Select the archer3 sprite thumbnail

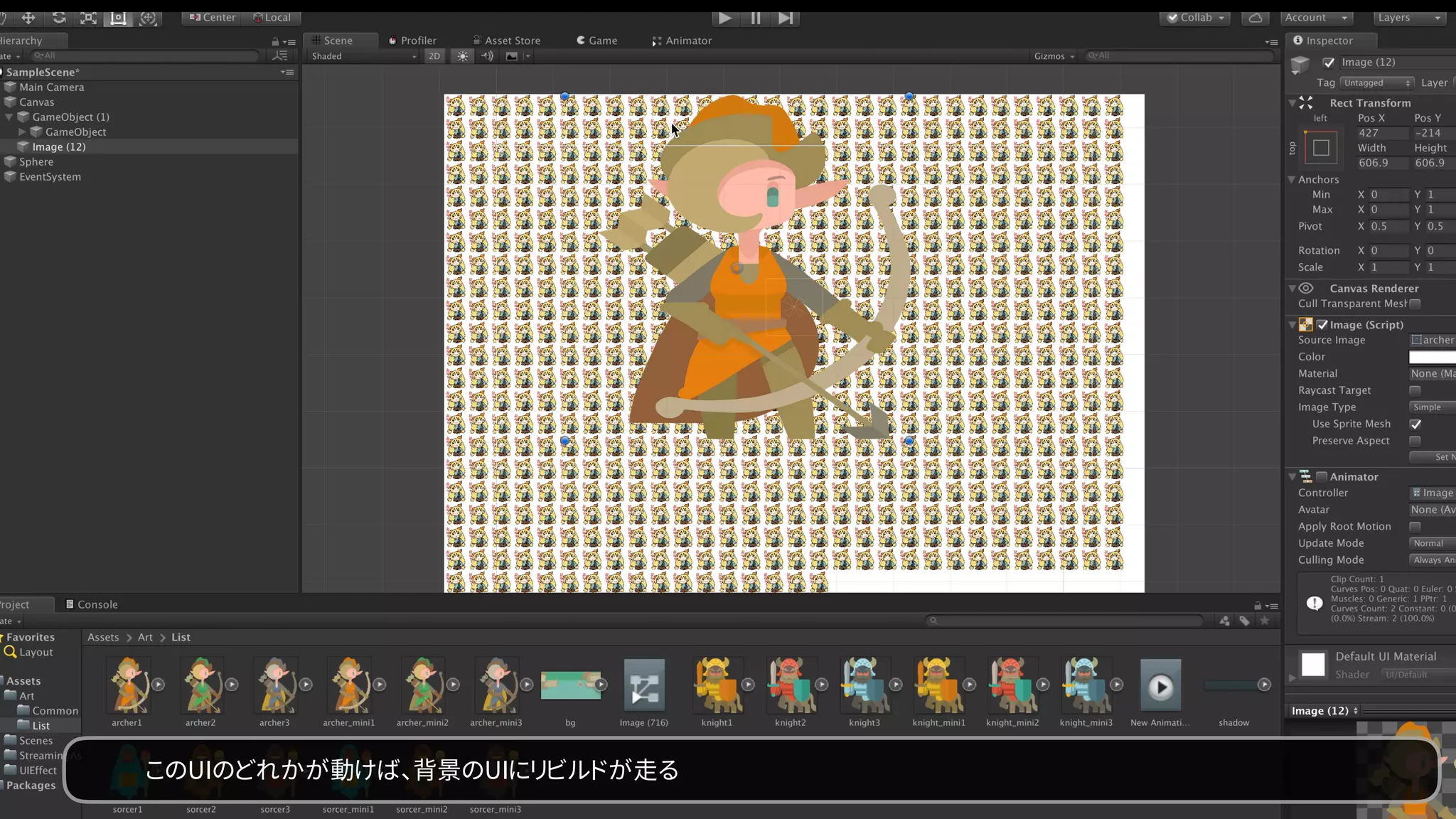pos(274,685)
